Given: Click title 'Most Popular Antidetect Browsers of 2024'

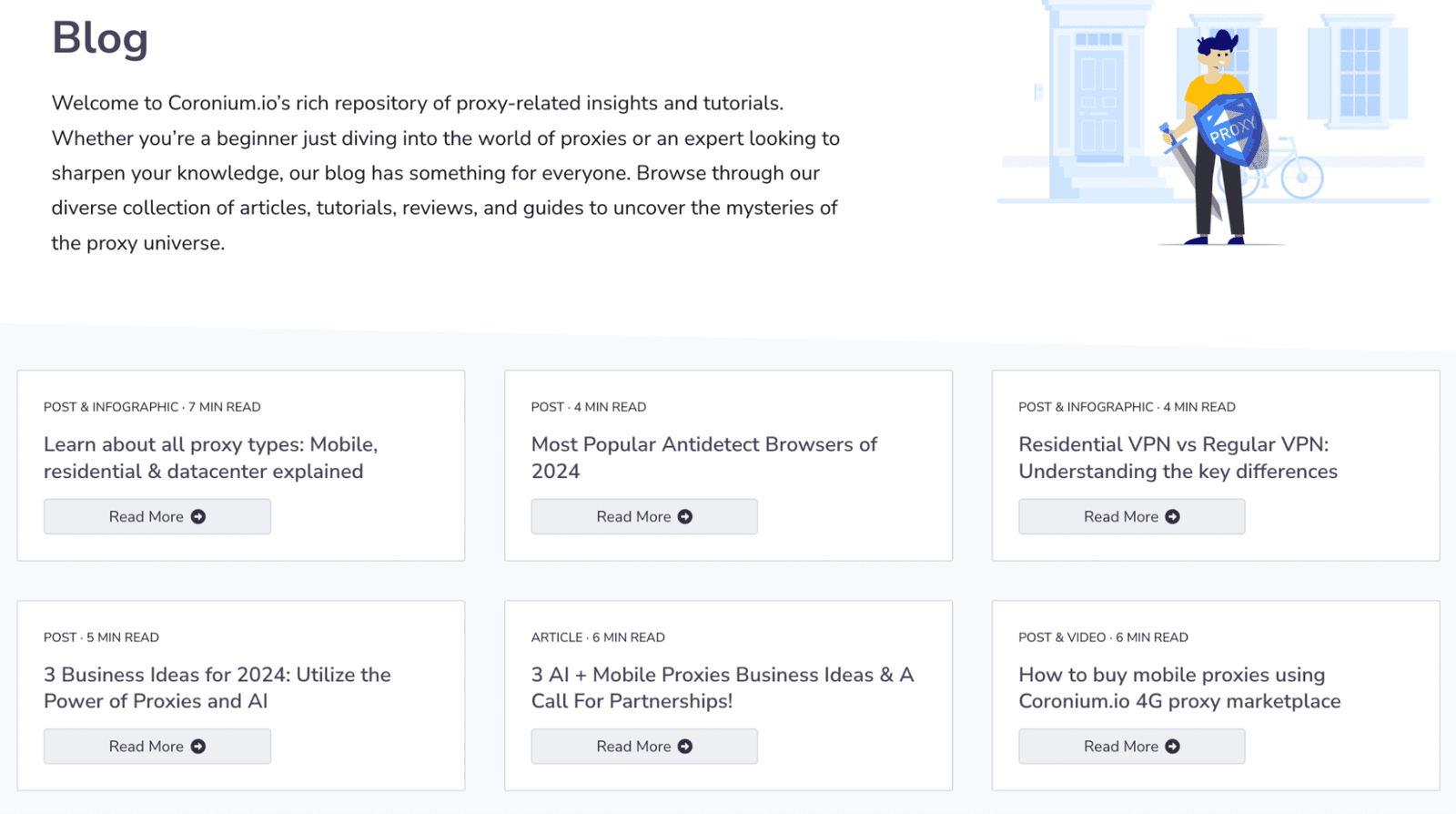Looking at the screenshot, I should 703,458.
